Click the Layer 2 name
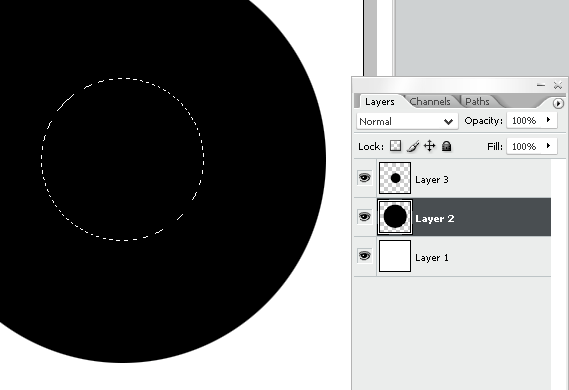Image resolution: width=569 pixels, height=390 pixels. (435, 219)
